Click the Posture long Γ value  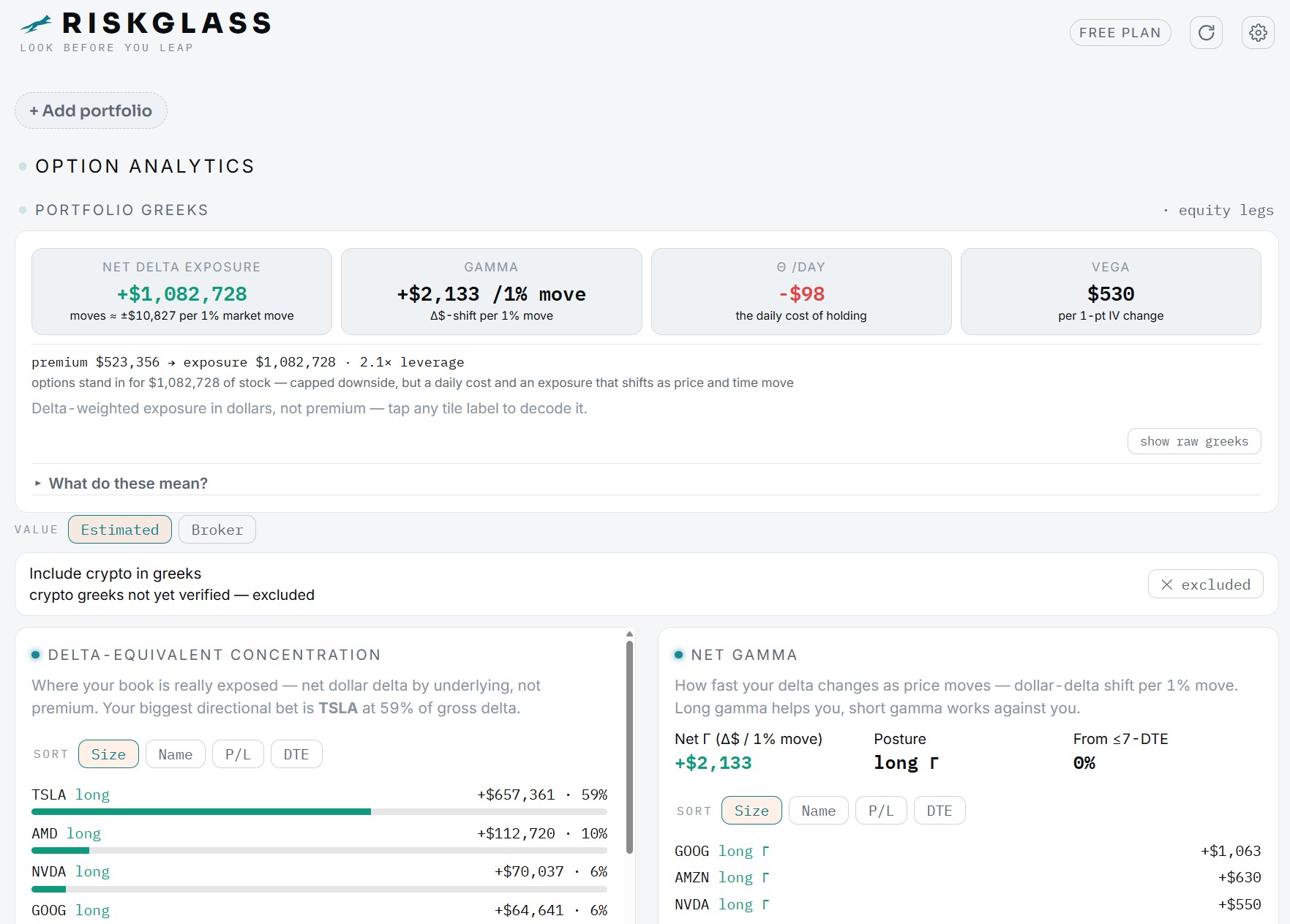[x=906, y=763]
